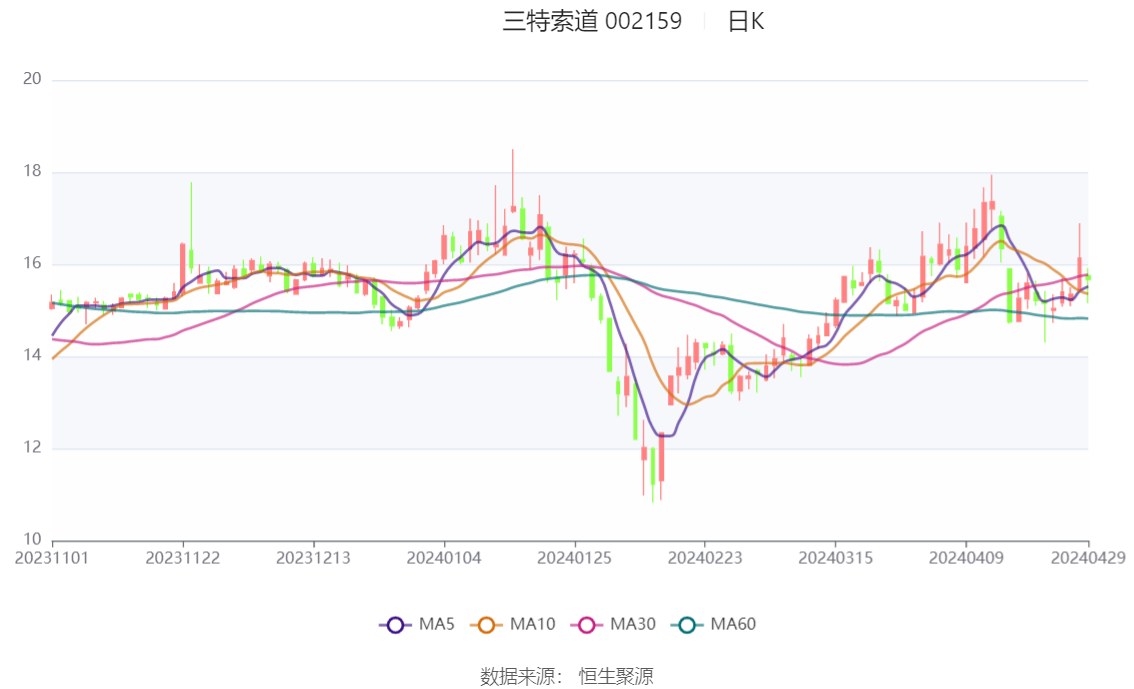Screen dimensions: 1134x689
Task: Click the 恒生聚源 data source text
Action: tap(616, 677)
